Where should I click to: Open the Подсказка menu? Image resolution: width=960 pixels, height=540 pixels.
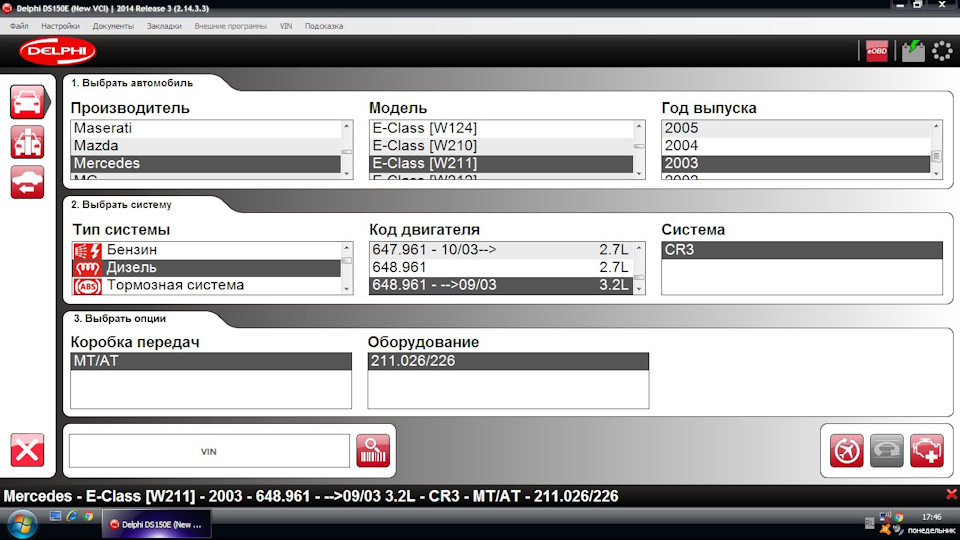tap(324, 26)
